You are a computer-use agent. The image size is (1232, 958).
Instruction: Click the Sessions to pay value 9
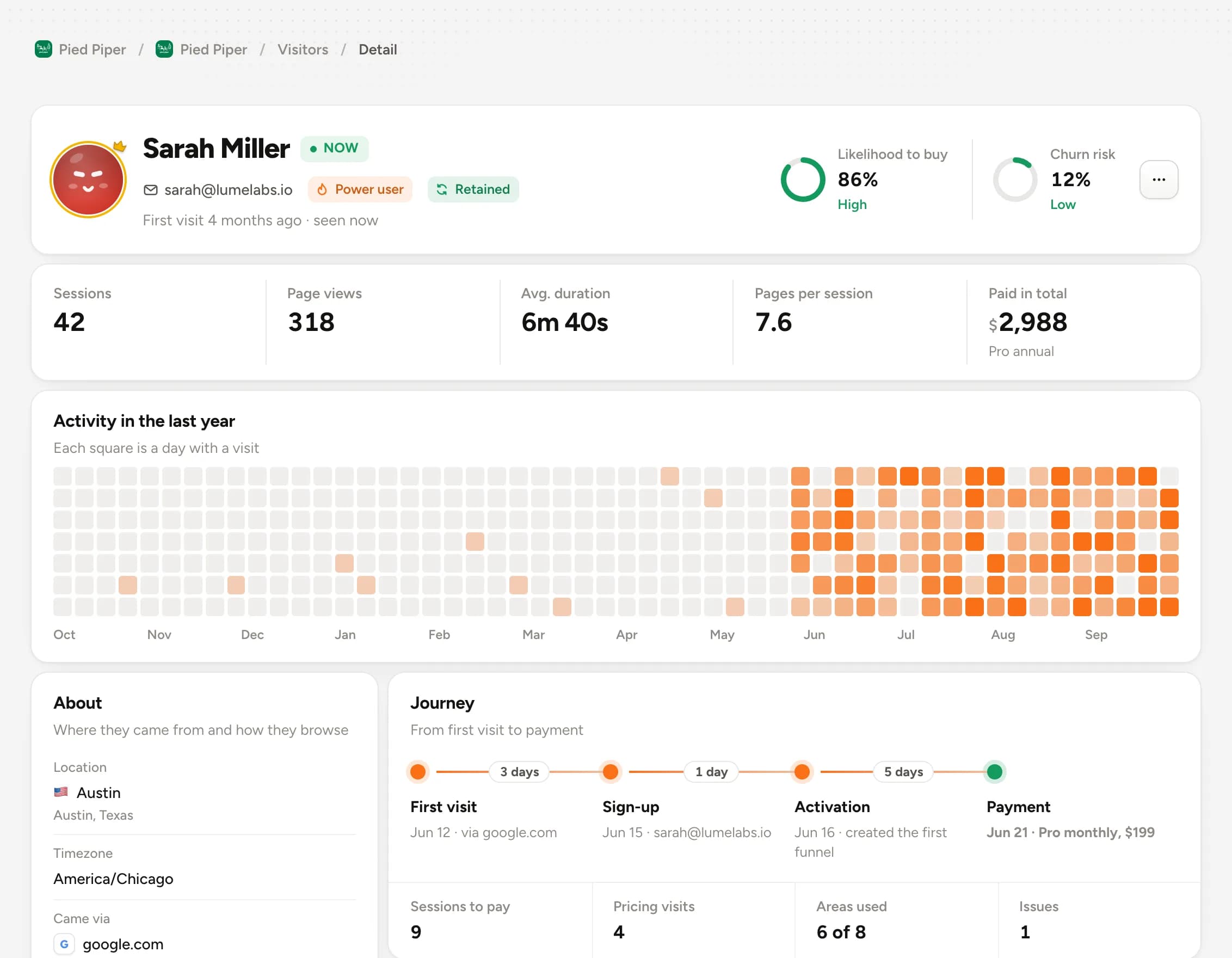click(416, 932)
